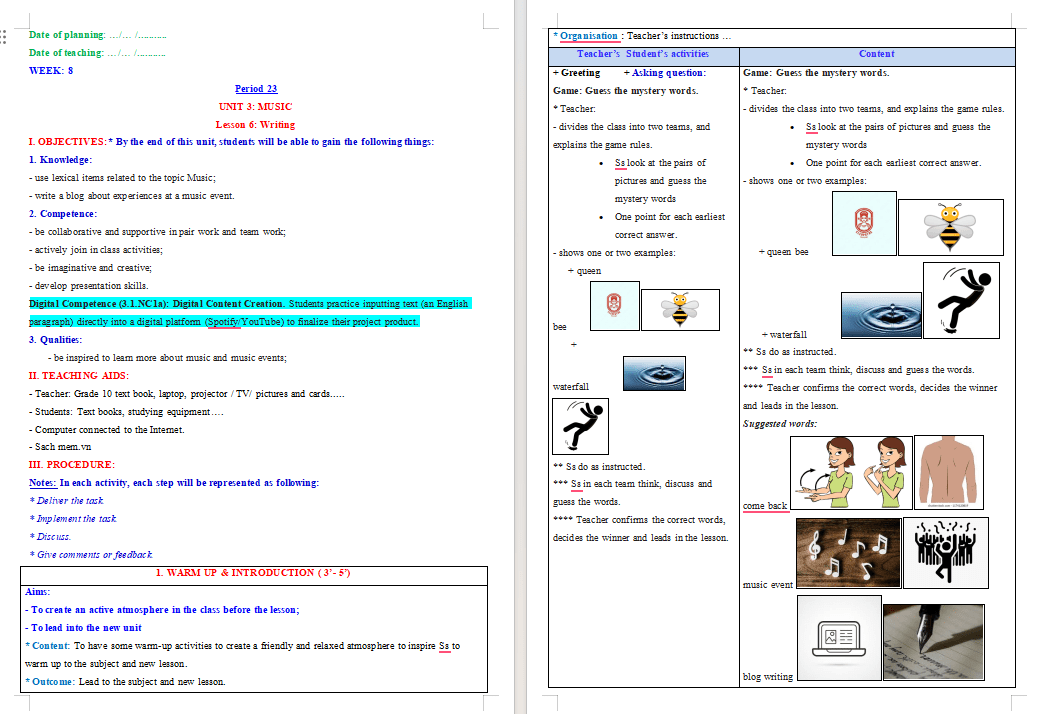Click the underlined 'Spotify/YouTube' word
This screenshot has width=1038, height=714.
244,322
